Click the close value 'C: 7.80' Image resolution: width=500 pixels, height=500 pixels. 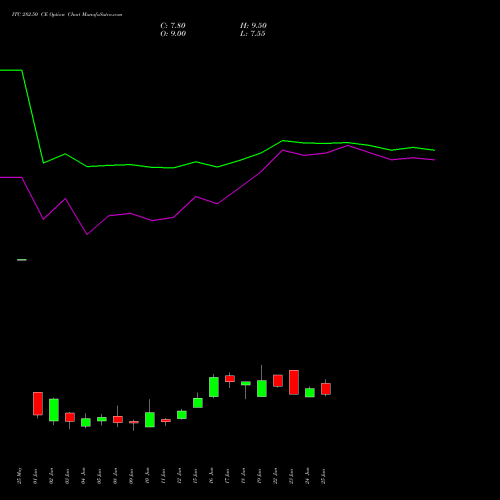pyautogui.click(x=173, y=26)
